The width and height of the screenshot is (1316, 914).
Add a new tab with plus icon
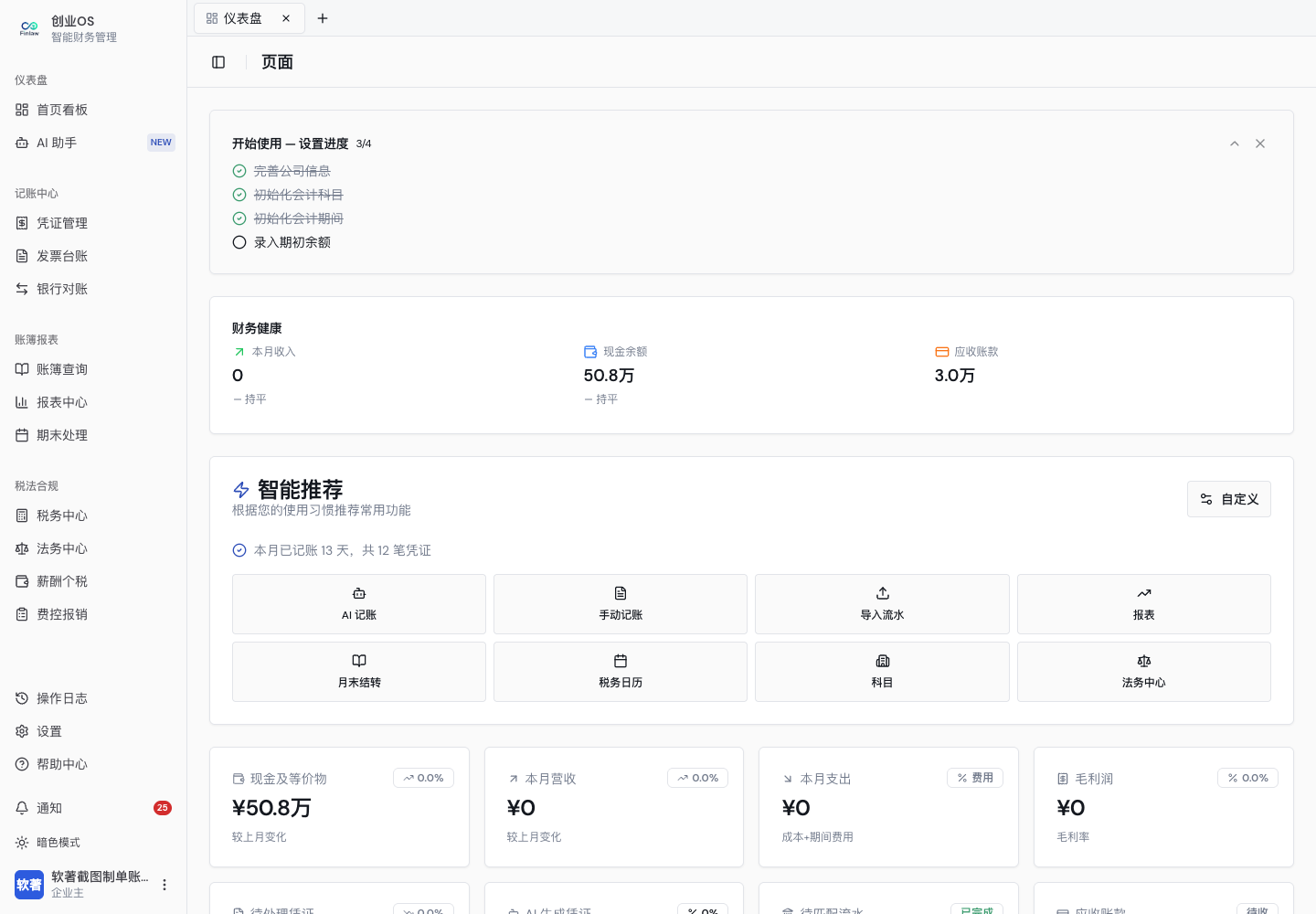[323, 18]
